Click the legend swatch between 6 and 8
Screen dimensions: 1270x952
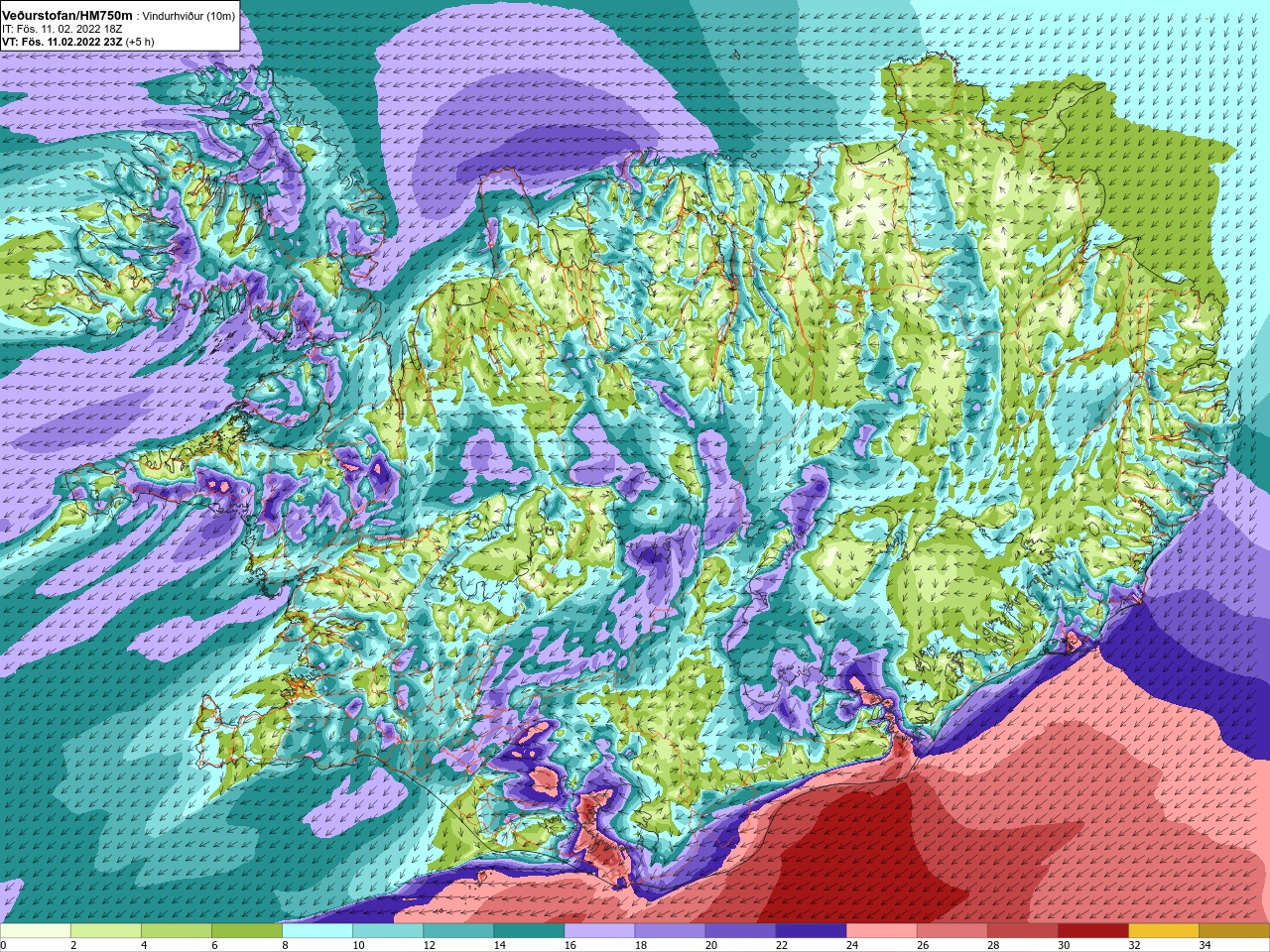pyautogui.click(x=247, y=931)
